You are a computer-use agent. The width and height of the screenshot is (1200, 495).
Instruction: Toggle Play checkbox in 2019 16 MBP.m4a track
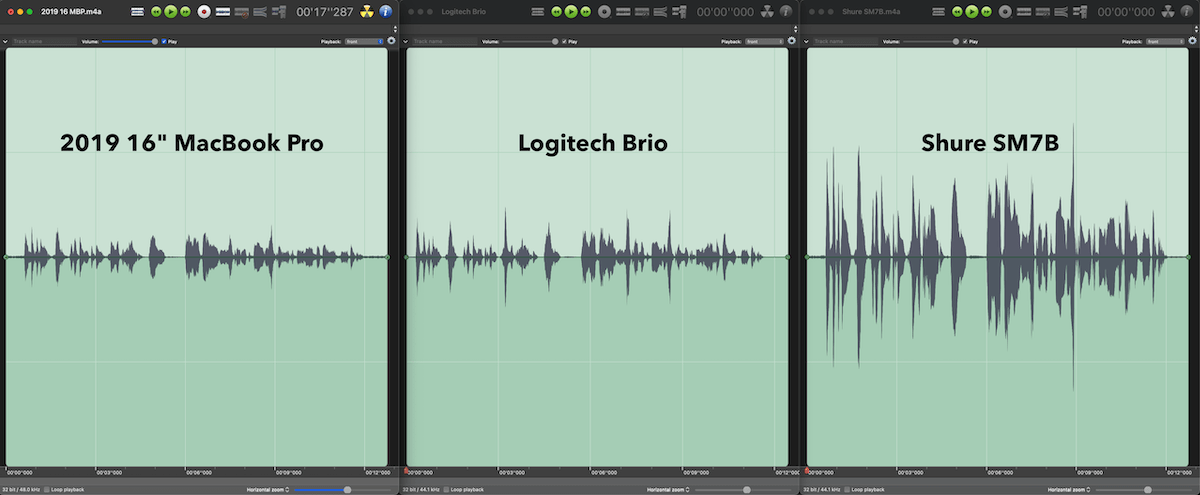tap(164, 42)
